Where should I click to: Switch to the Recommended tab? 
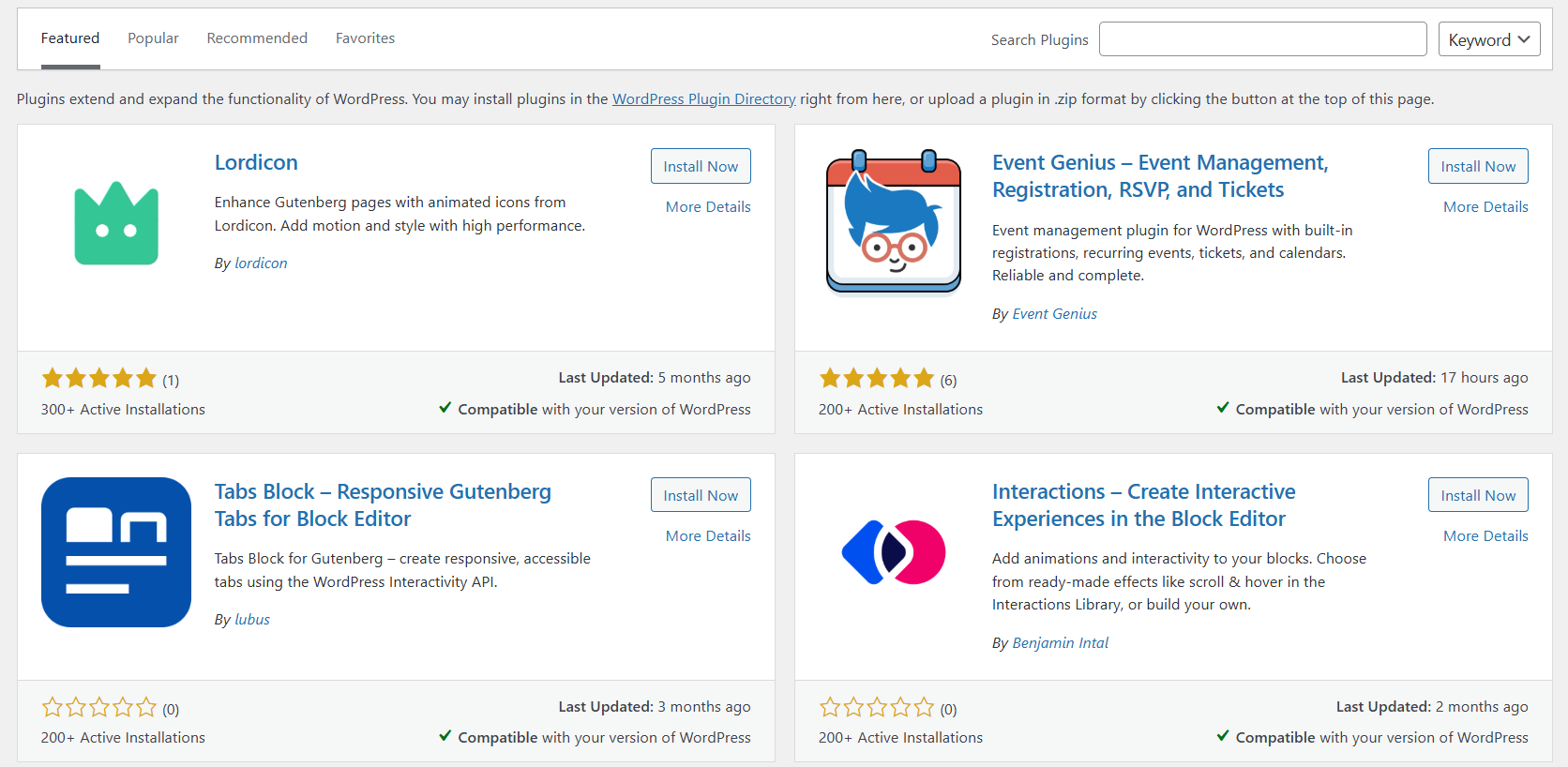[x=257, y=38]
